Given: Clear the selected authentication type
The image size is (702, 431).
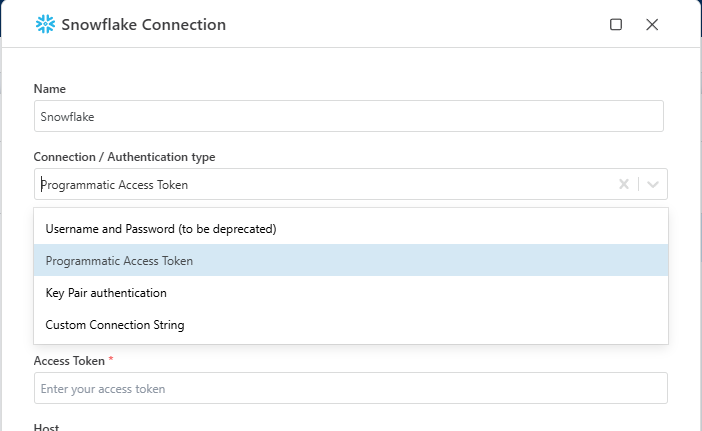Looking at the screenshot, I should [624, 184].
